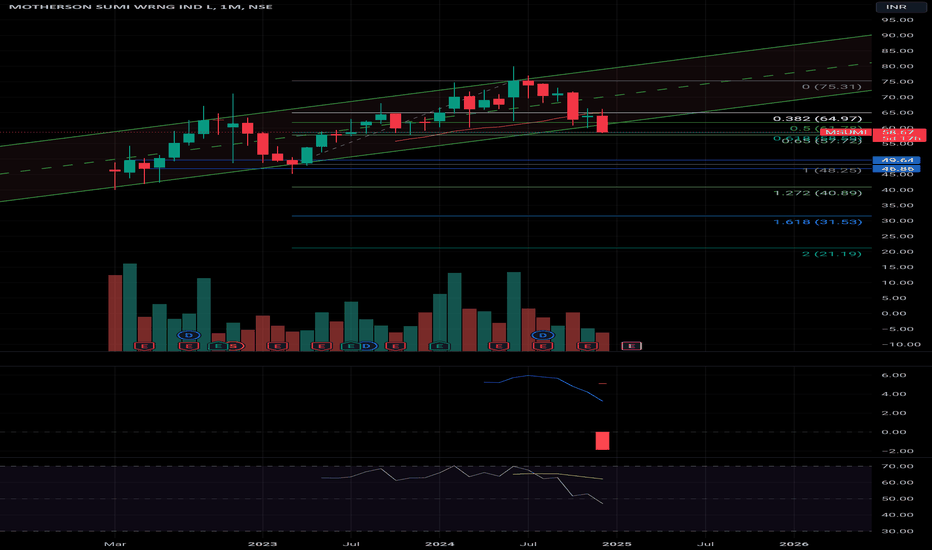Open the last red earnings 'E' marker before 2025
932x550 pixels.
[x=587, y=346]
